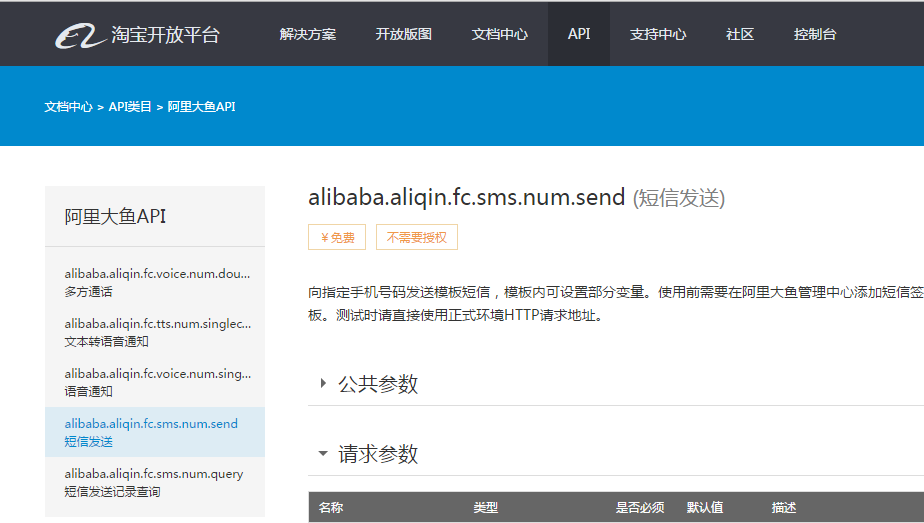Viewport: 924px width, 523px height.
Task: Click the 不需要授权 tag
Action: click(417, 237)
